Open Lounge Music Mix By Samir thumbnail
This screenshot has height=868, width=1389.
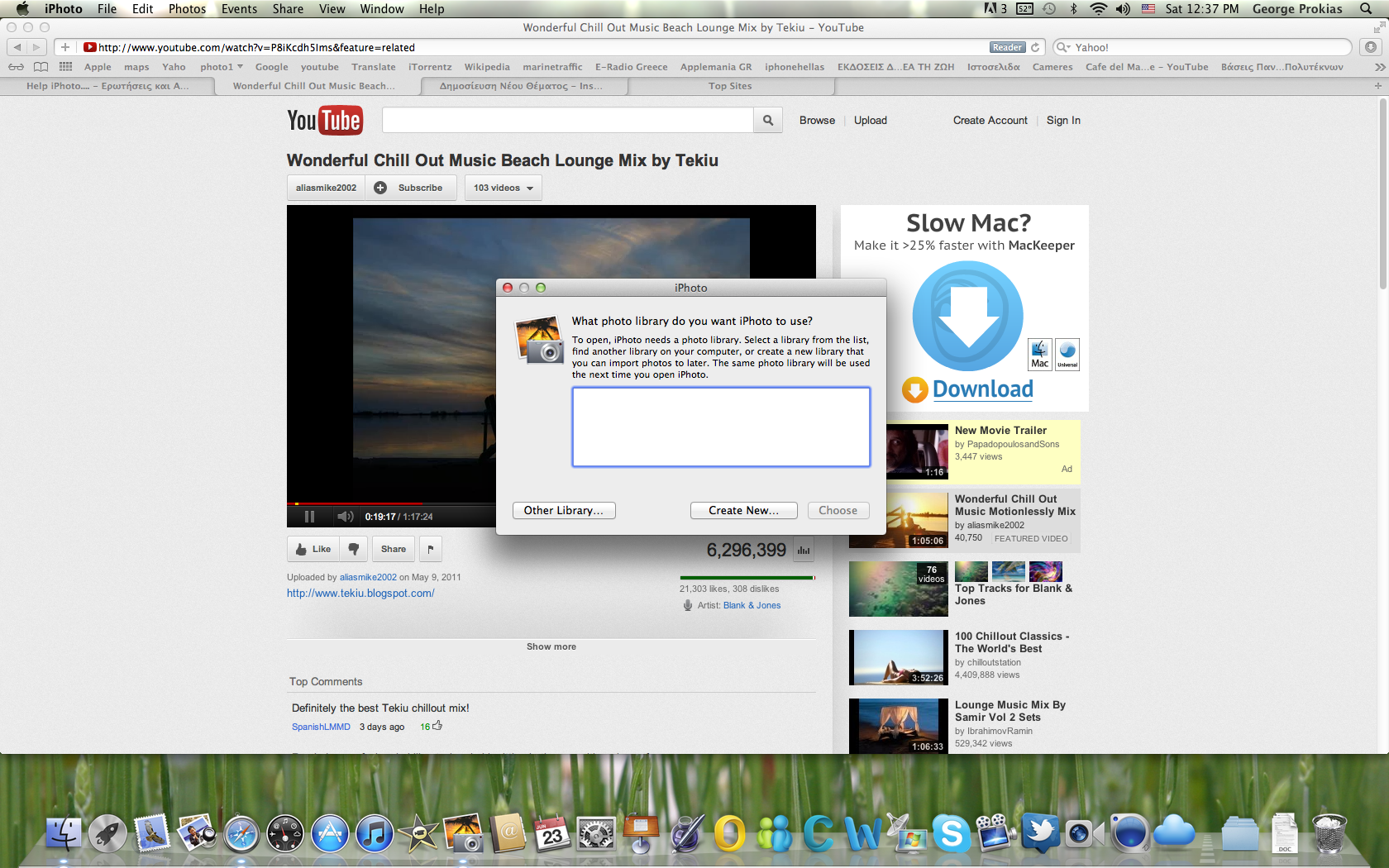click(x=899, y=726)
